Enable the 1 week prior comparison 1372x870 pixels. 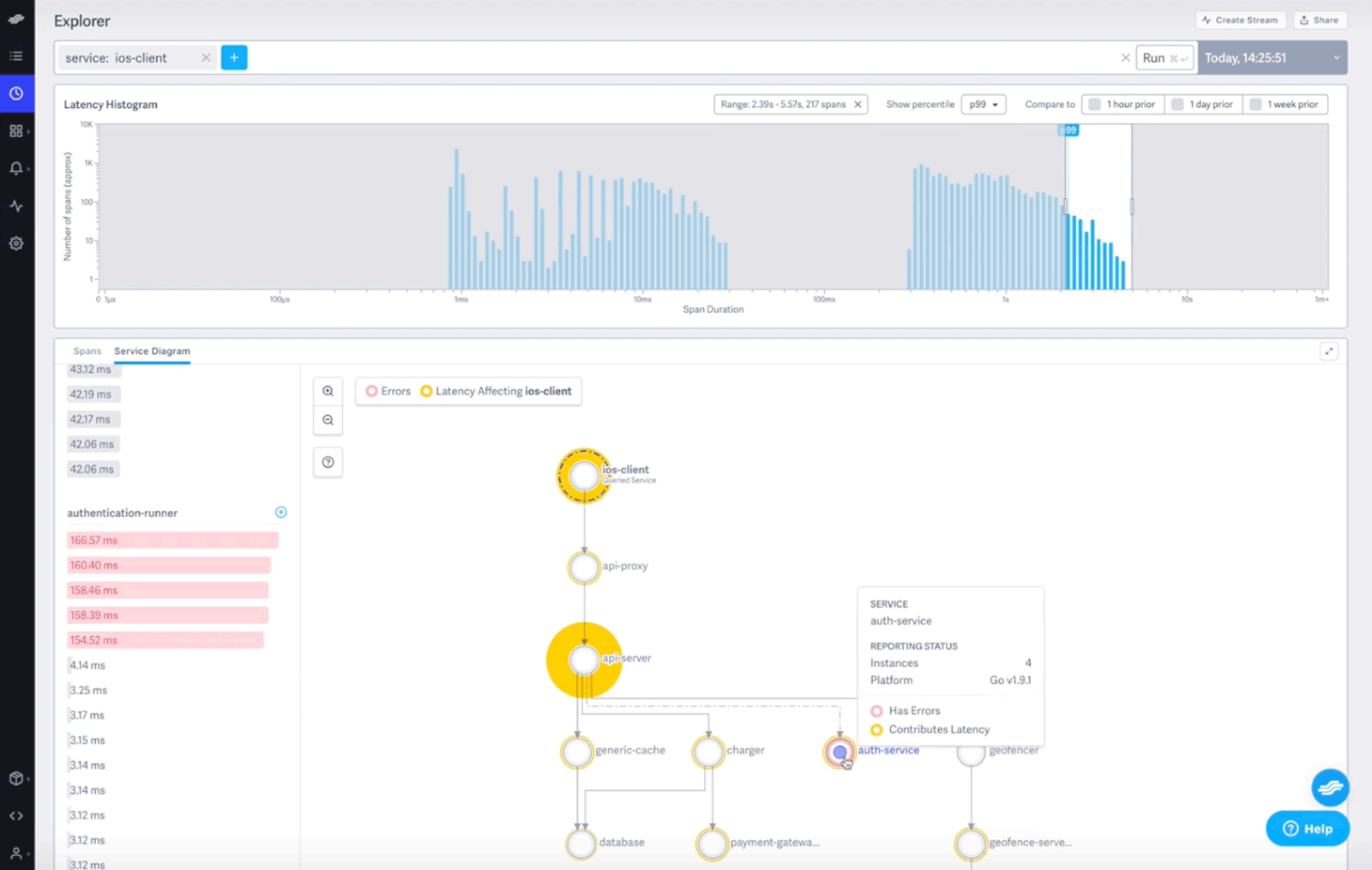[x=1255, y=105]
